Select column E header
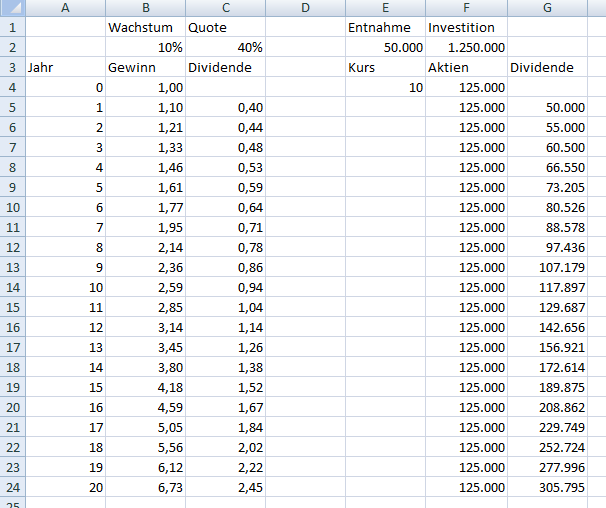606x508 pixels. click(x=385, y=8)
